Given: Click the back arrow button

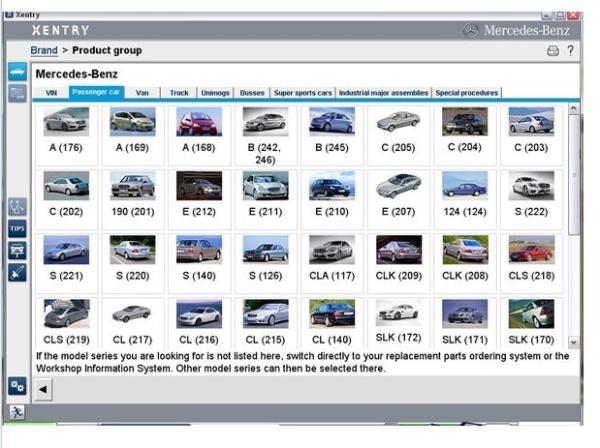Looking at the screenshot, I should pyautogui.click(x=43, y=389).
